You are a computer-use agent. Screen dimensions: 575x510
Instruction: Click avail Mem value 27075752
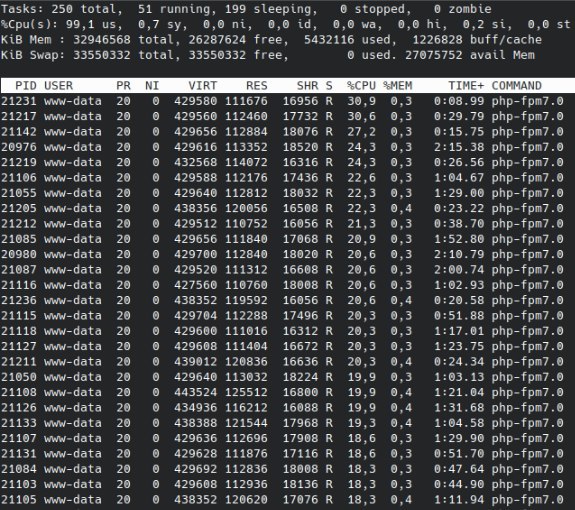pyautogui.click(x=434, y=55)
